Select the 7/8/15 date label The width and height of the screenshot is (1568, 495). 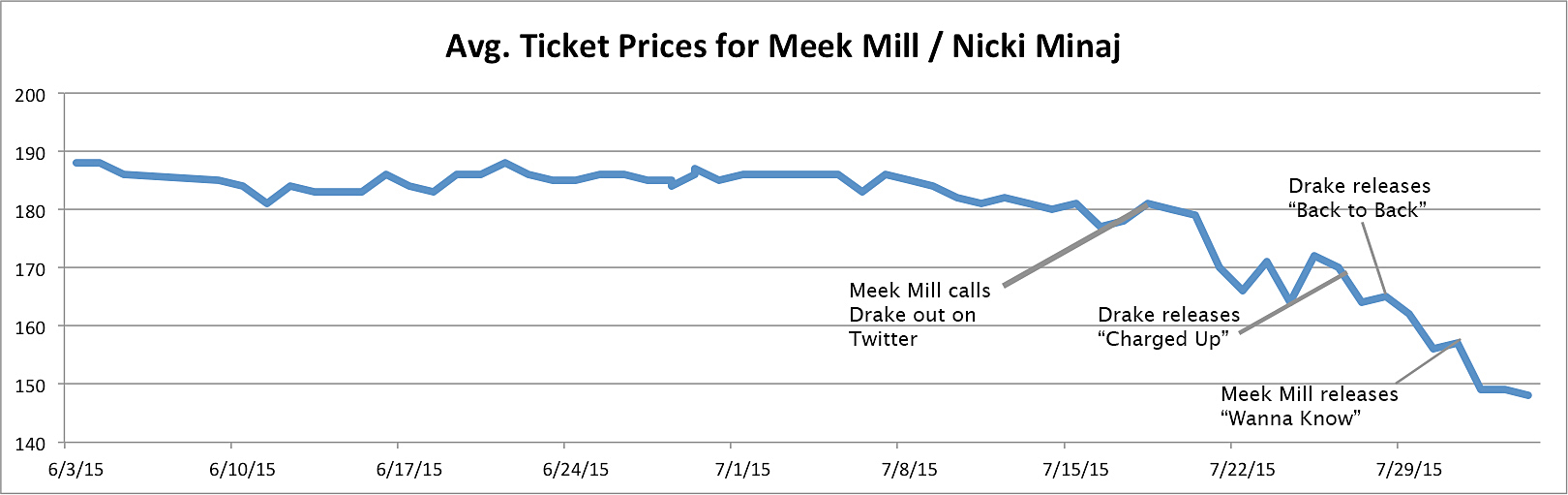[x=909, y=470]
